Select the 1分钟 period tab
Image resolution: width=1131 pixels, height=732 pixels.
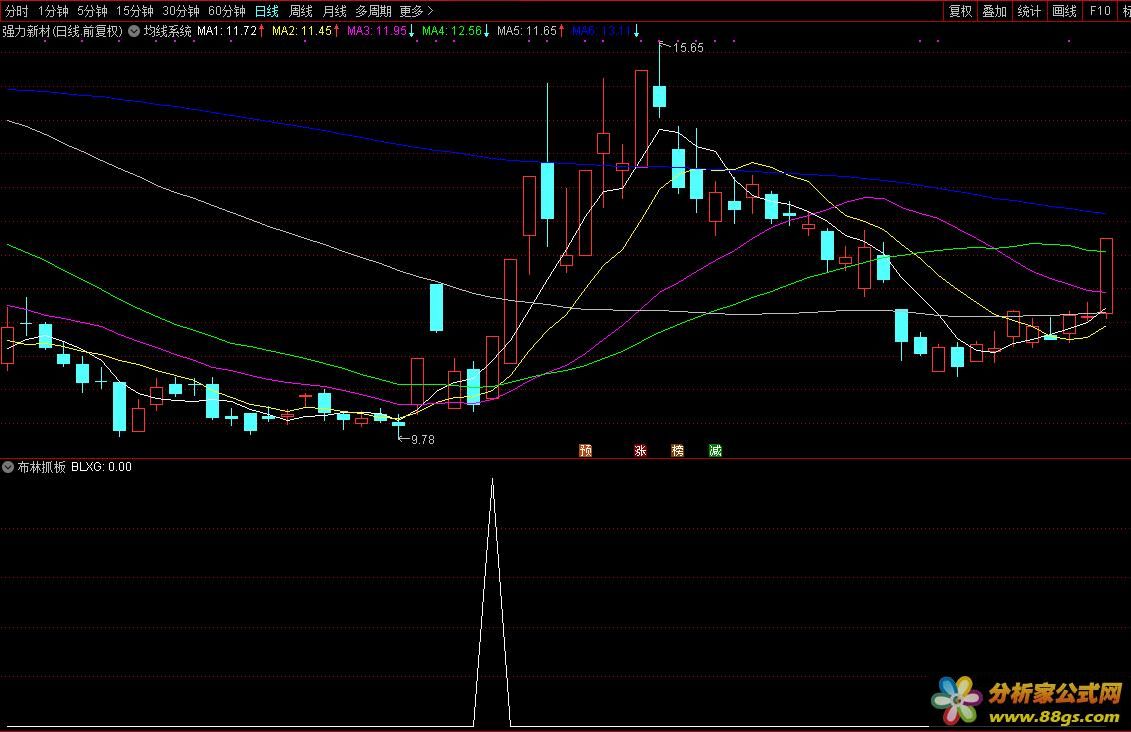(53, 11)
